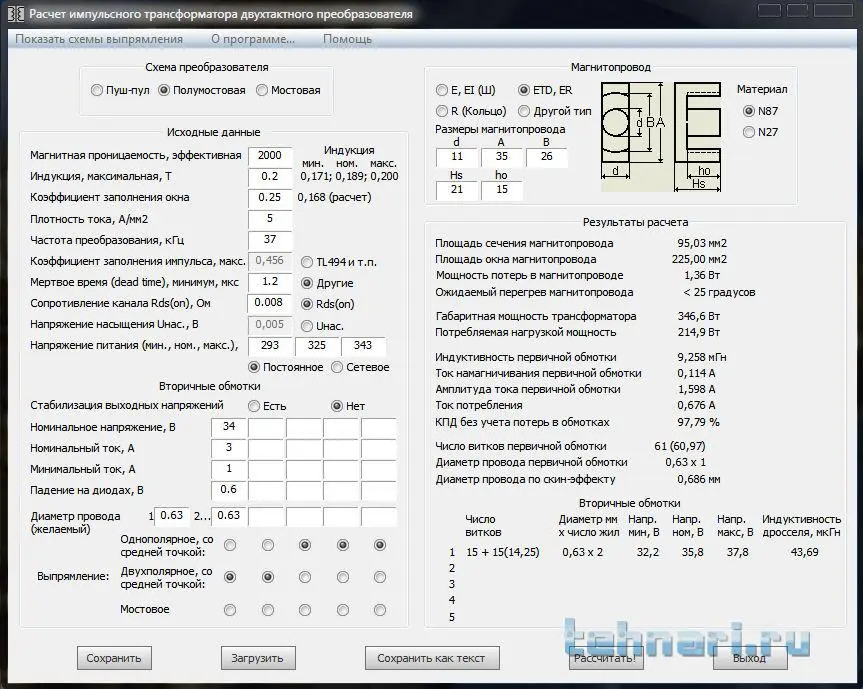Click 'Рассчитать!' button
This screenshot has height=689, width=863.
[605, 658]
